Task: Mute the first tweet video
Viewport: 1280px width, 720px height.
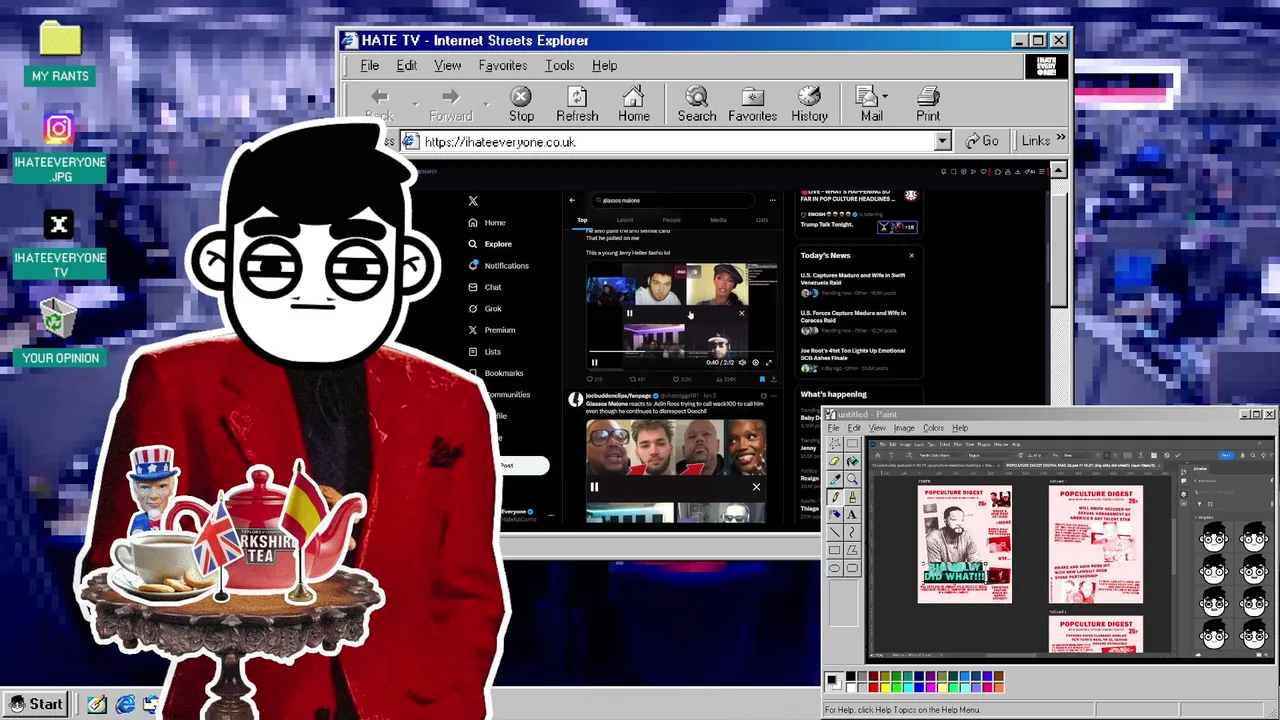Action: [x=742, y=362]
